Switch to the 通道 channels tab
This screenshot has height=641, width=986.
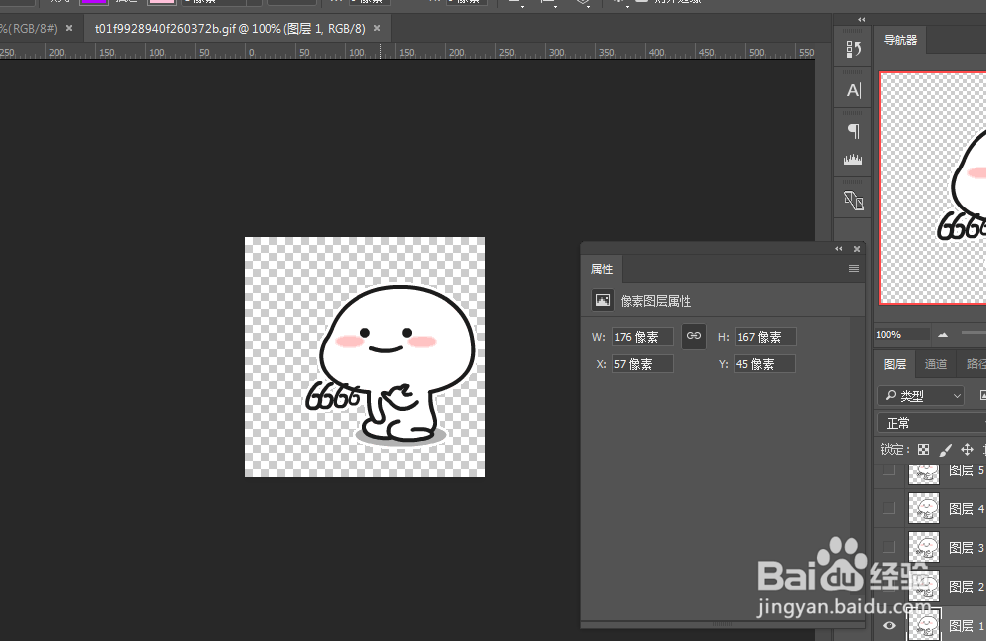pos(936,364)
